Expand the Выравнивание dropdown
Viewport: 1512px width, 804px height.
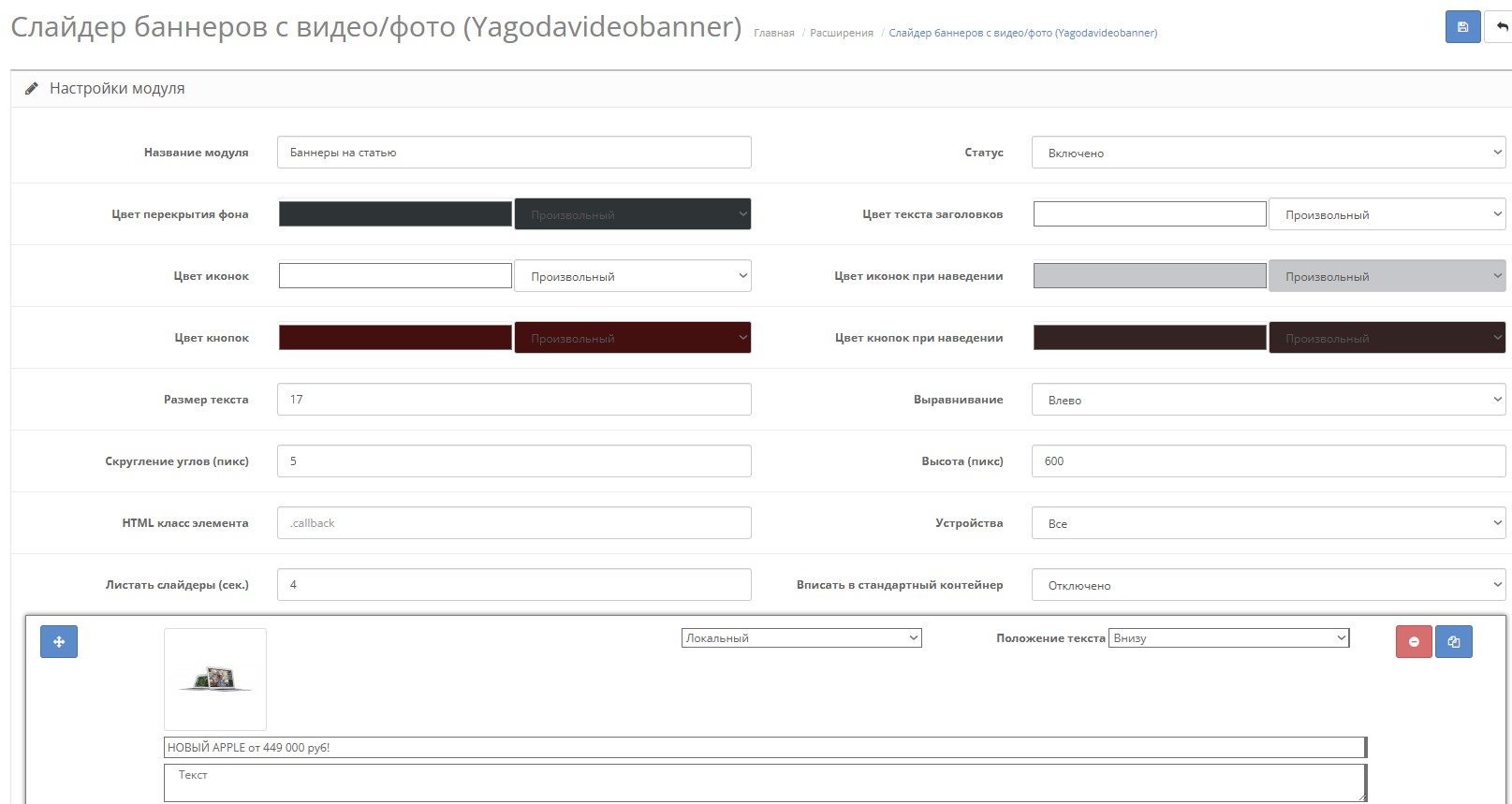1268,400
